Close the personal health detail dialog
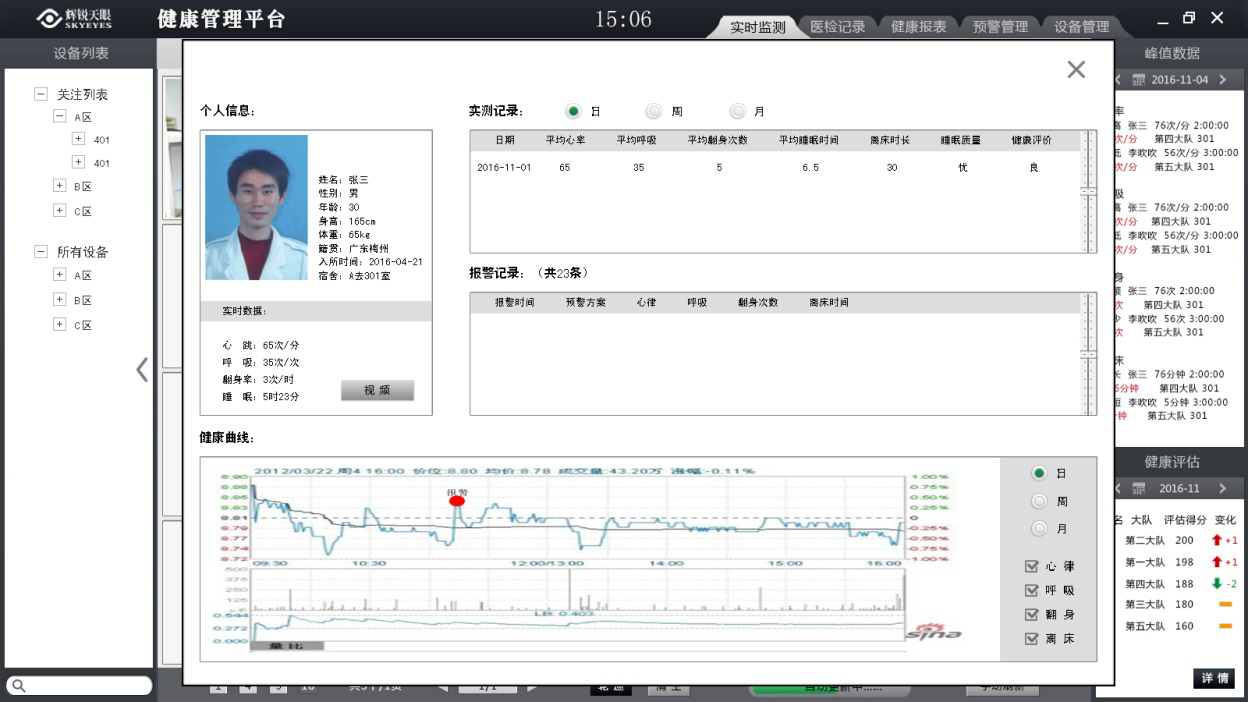 pos(1076,69)
